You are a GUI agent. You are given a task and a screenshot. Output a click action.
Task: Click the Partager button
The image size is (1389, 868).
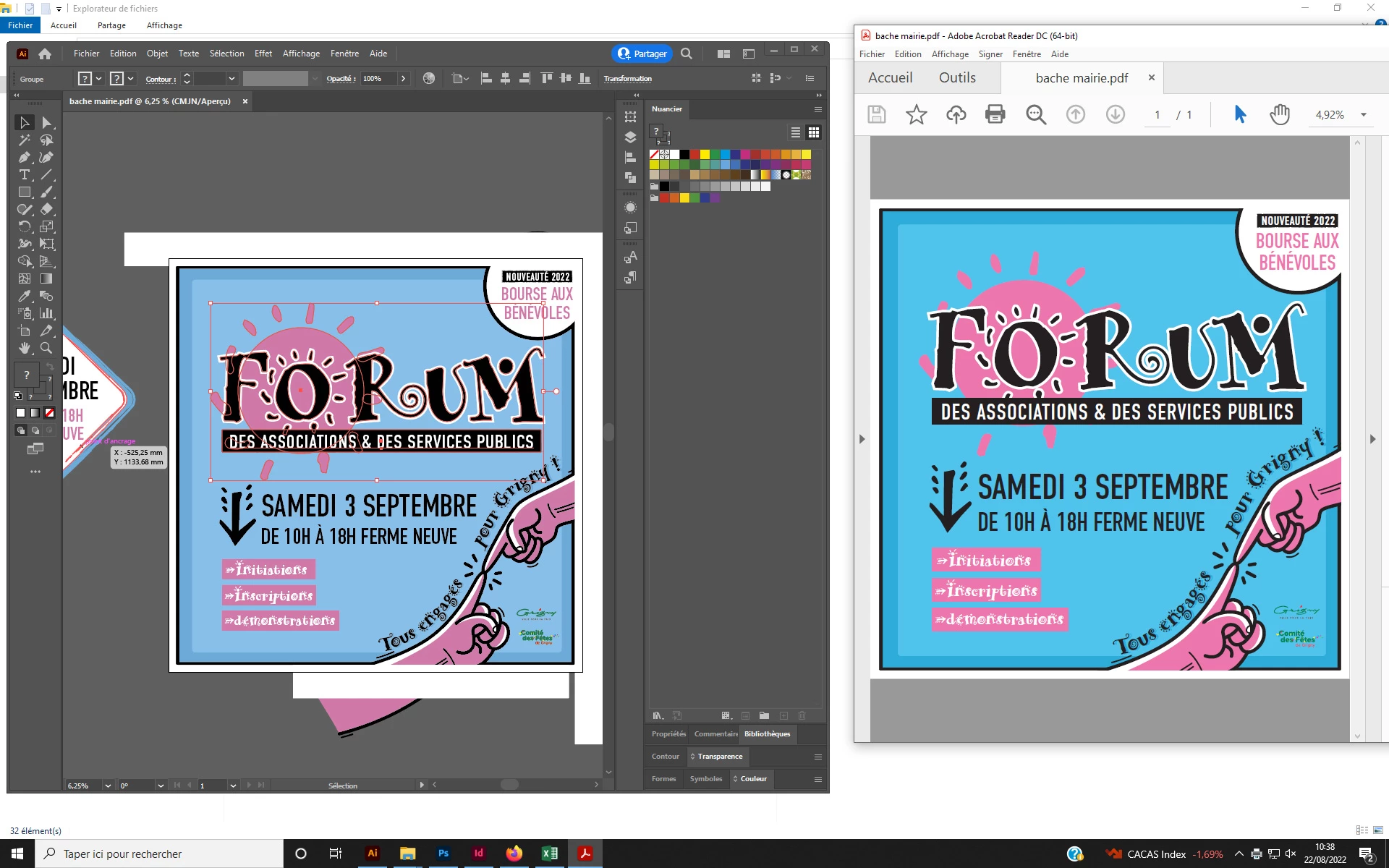pos(642,54)
